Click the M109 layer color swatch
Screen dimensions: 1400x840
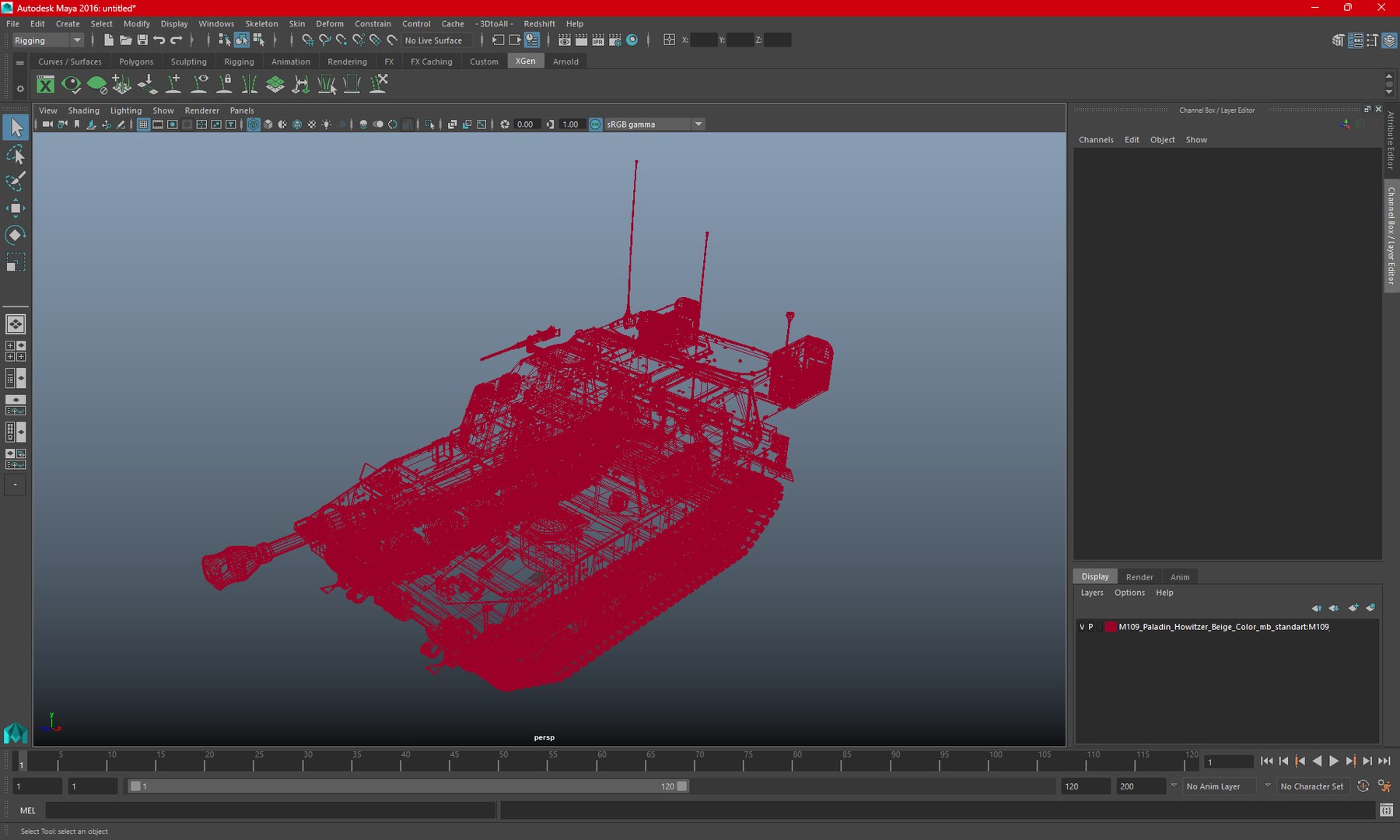[x=1111, y=627]
